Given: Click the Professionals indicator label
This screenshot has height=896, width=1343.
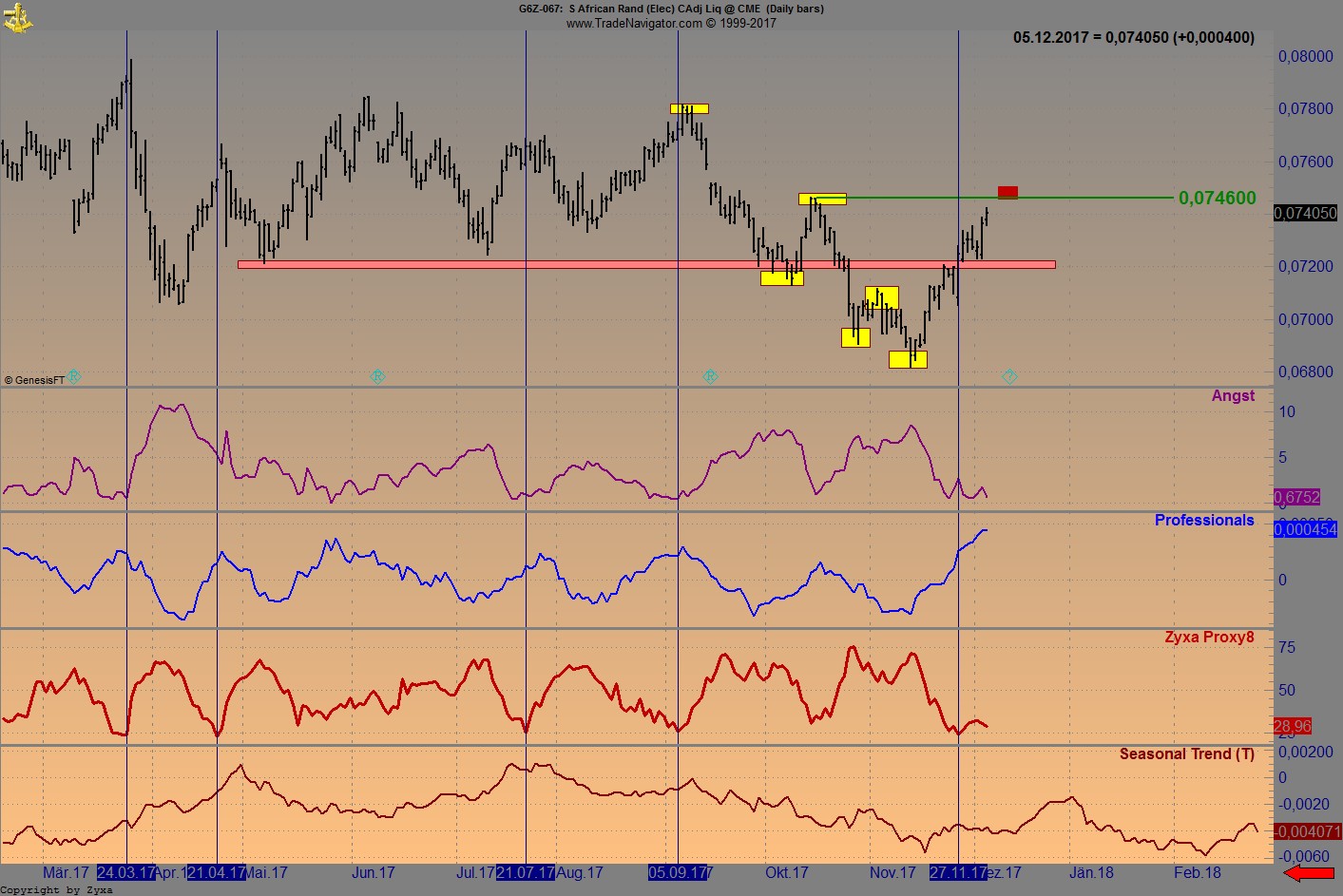Looking at the screenshot, I should (x=1204, y=521).
